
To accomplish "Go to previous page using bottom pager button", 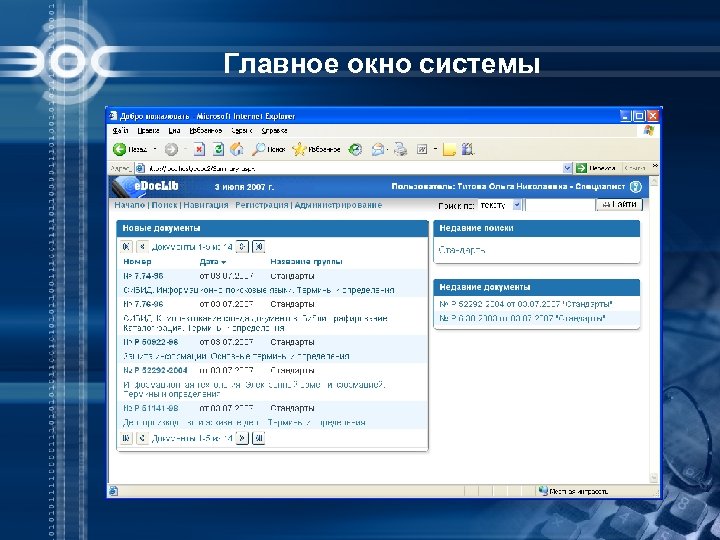I will [142, 438].
